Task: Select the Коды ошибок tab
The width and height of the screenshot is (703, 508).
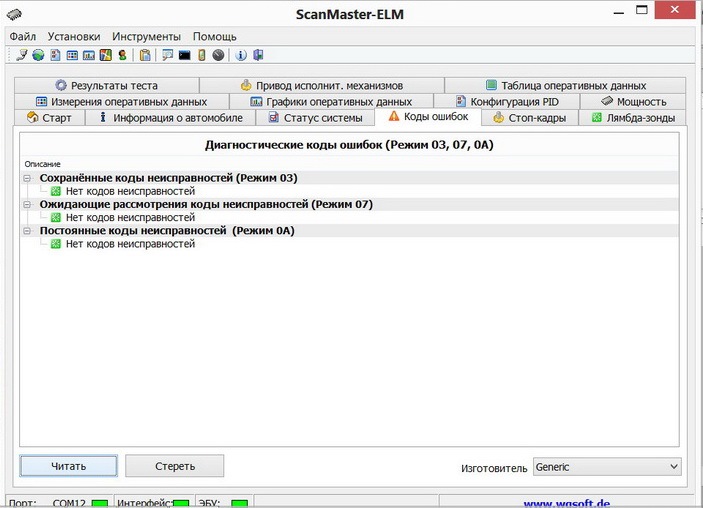Action: [x=428, y=117]
